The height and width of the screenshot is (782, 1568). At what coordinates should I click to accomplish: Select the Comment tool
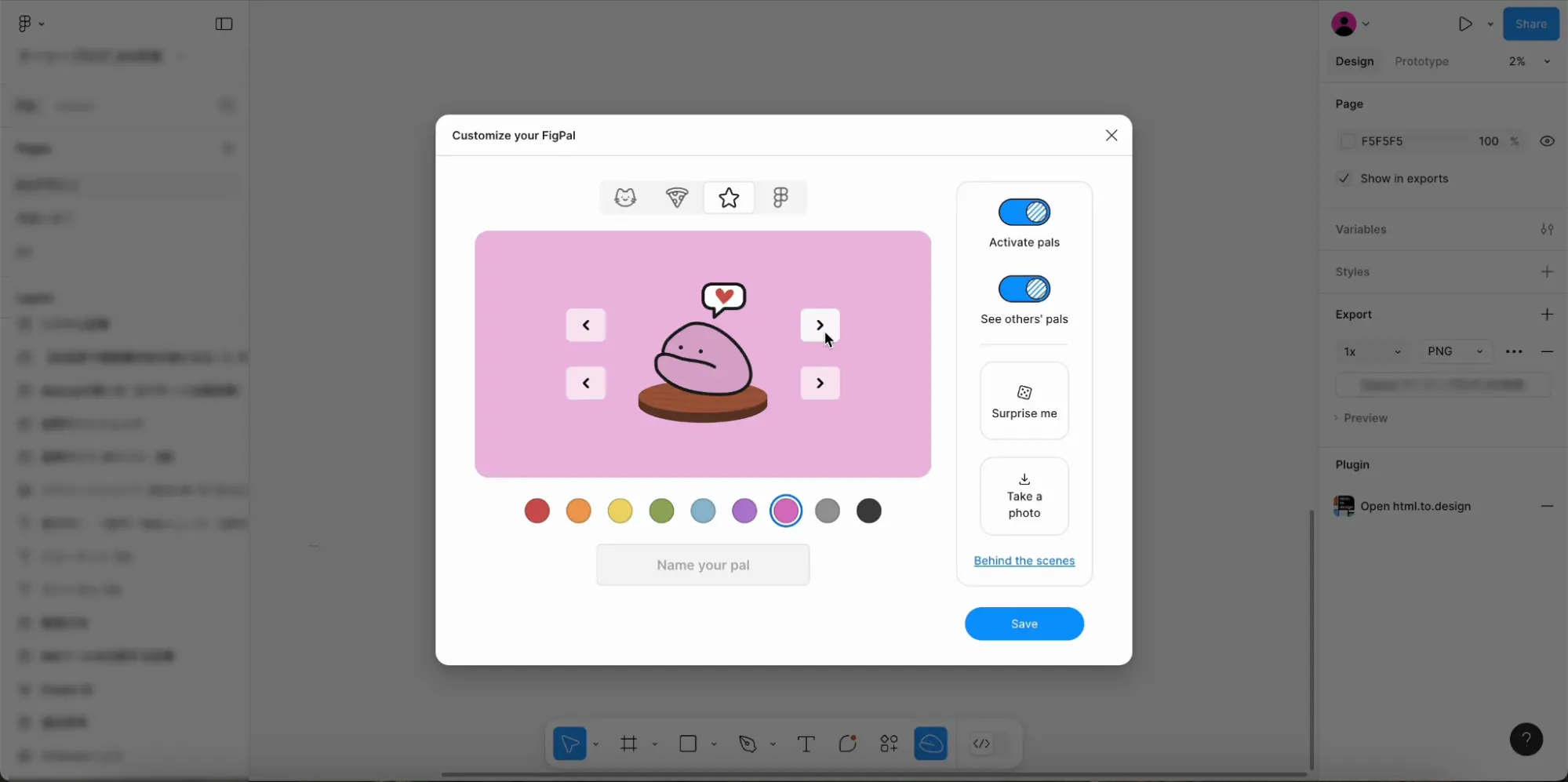tap(847, 744)
